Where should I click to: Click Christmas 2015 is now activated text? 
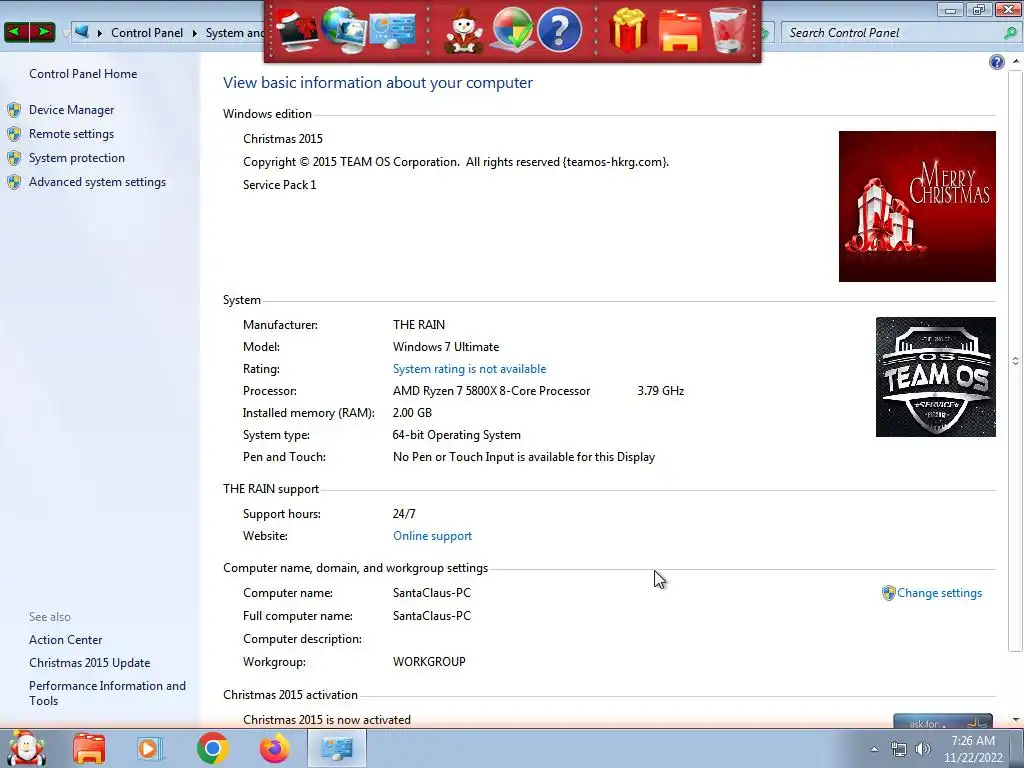pyautogui.click(x=327, y=720)
